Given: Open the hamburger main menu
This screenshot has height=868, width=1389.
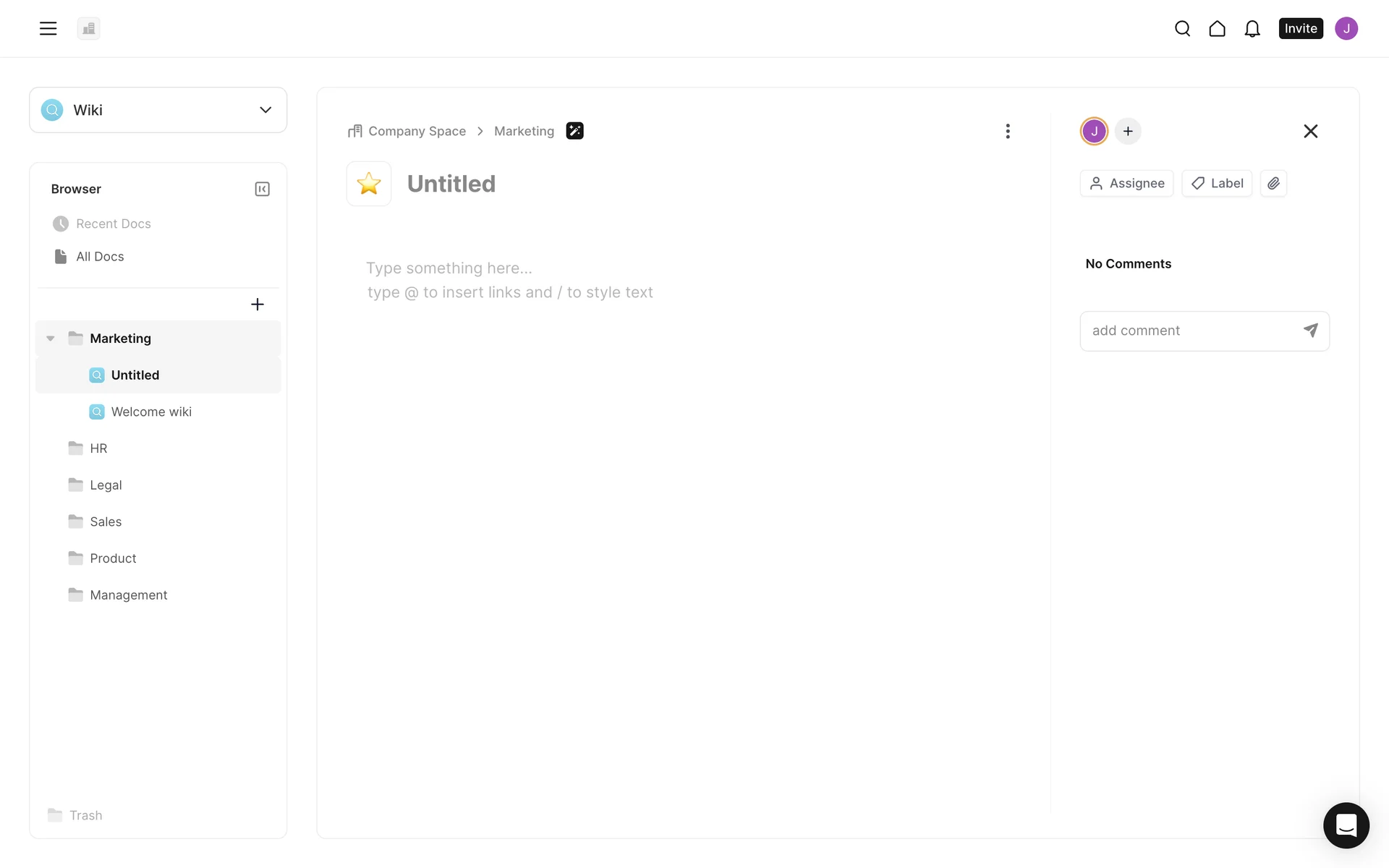Looking at the screenshot, I should click(x=48, y=28).
